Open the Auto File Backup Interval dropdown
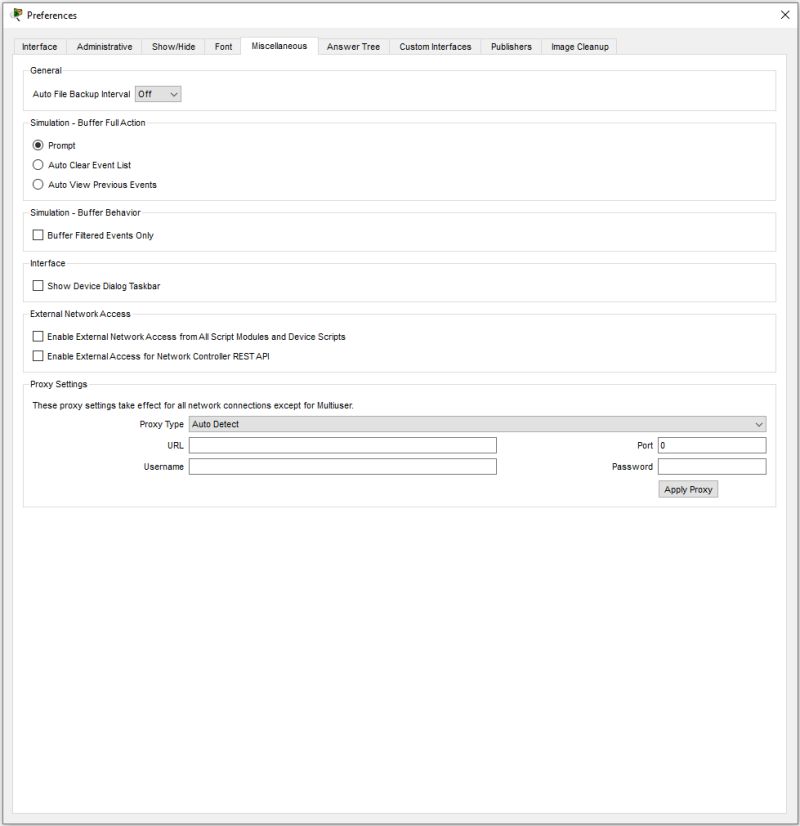The width and height of the screenshot is (800, 826). coord(157,93)
